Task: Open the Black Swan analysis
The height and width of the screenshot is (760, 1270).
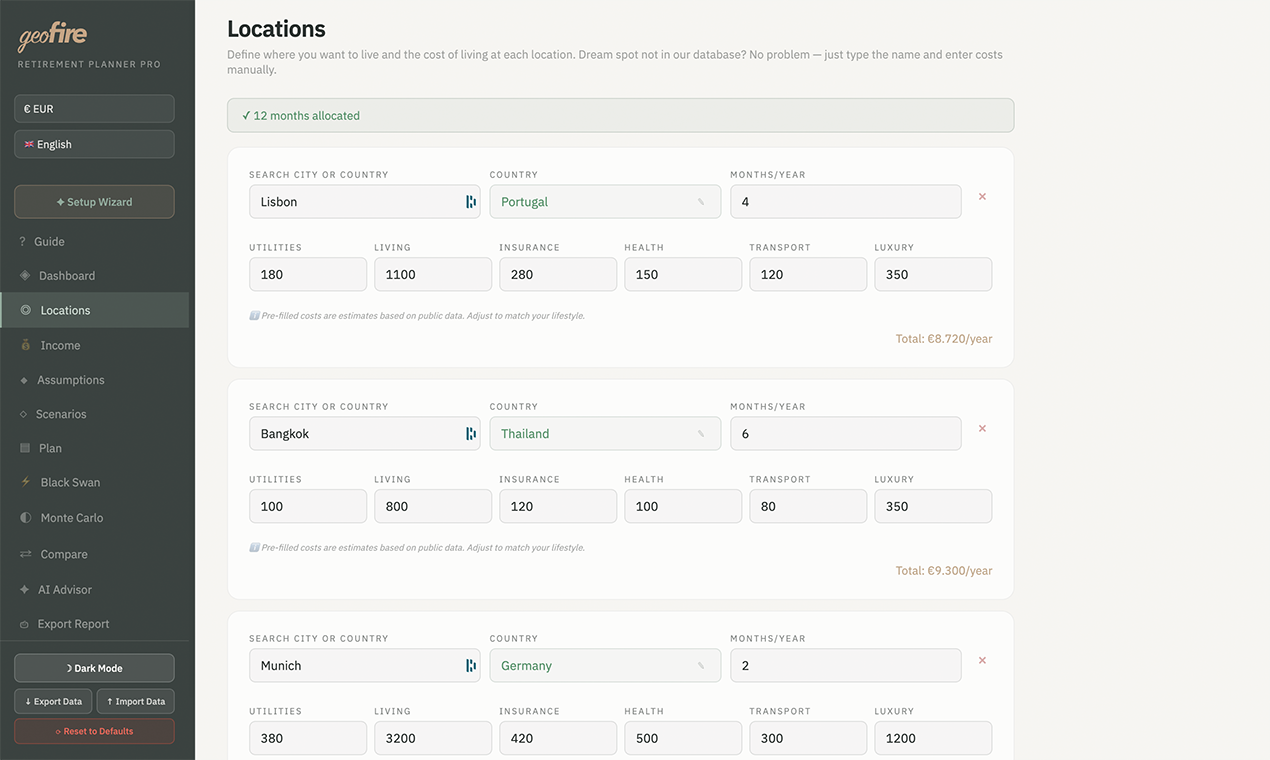Action: [67, 481]
